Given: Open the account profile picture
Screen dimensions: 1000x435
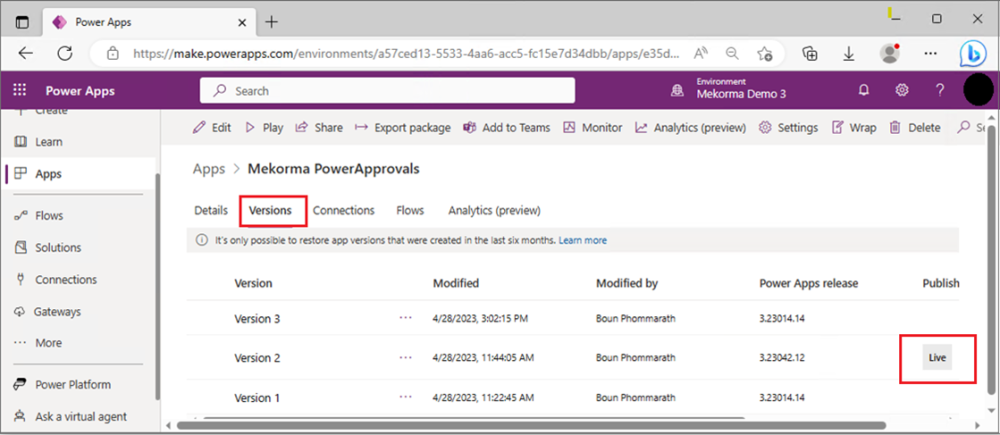Looking at the screenshot, I should tap(978, 90).
